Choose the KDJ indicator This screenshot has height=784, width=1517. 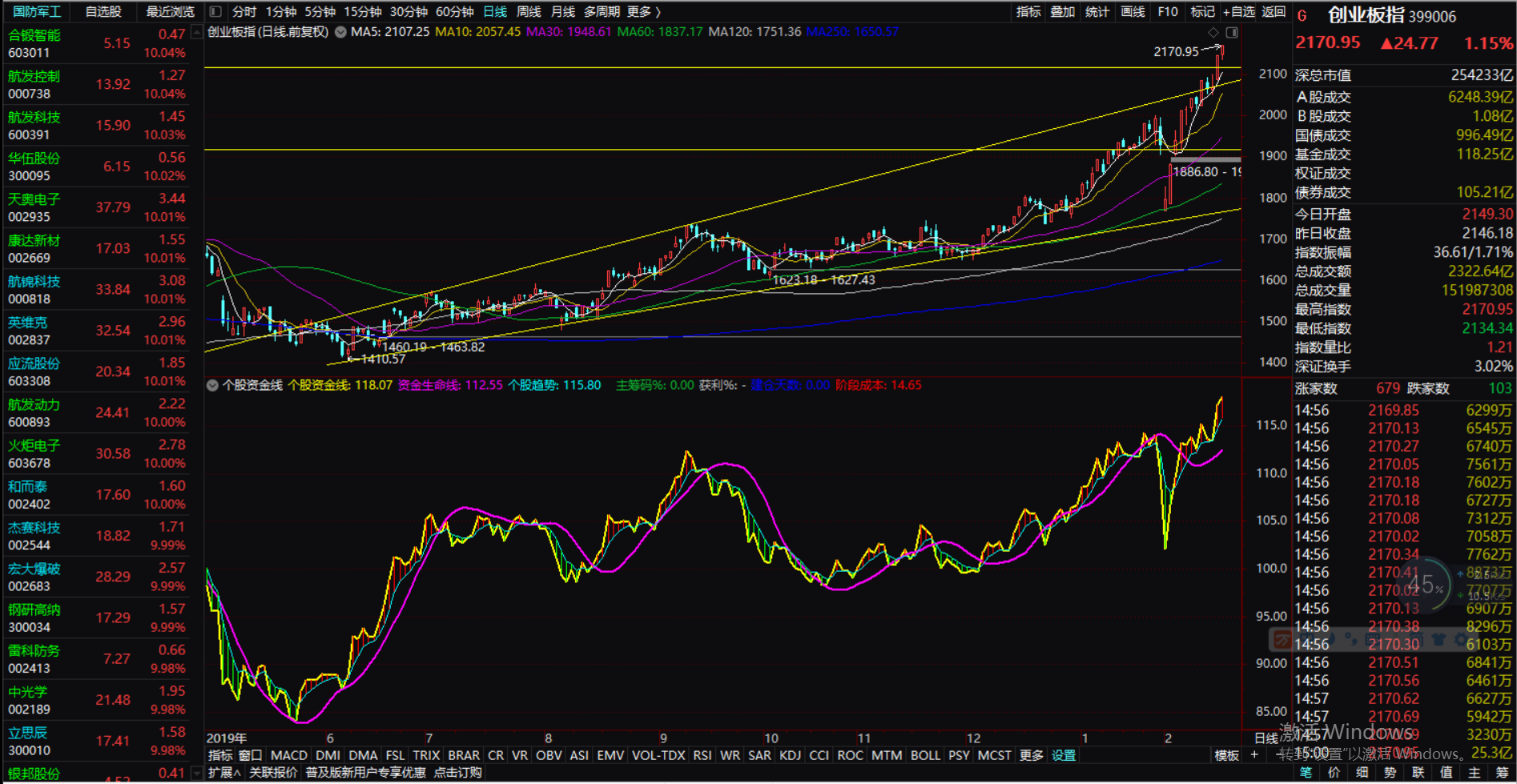[790, 755]
